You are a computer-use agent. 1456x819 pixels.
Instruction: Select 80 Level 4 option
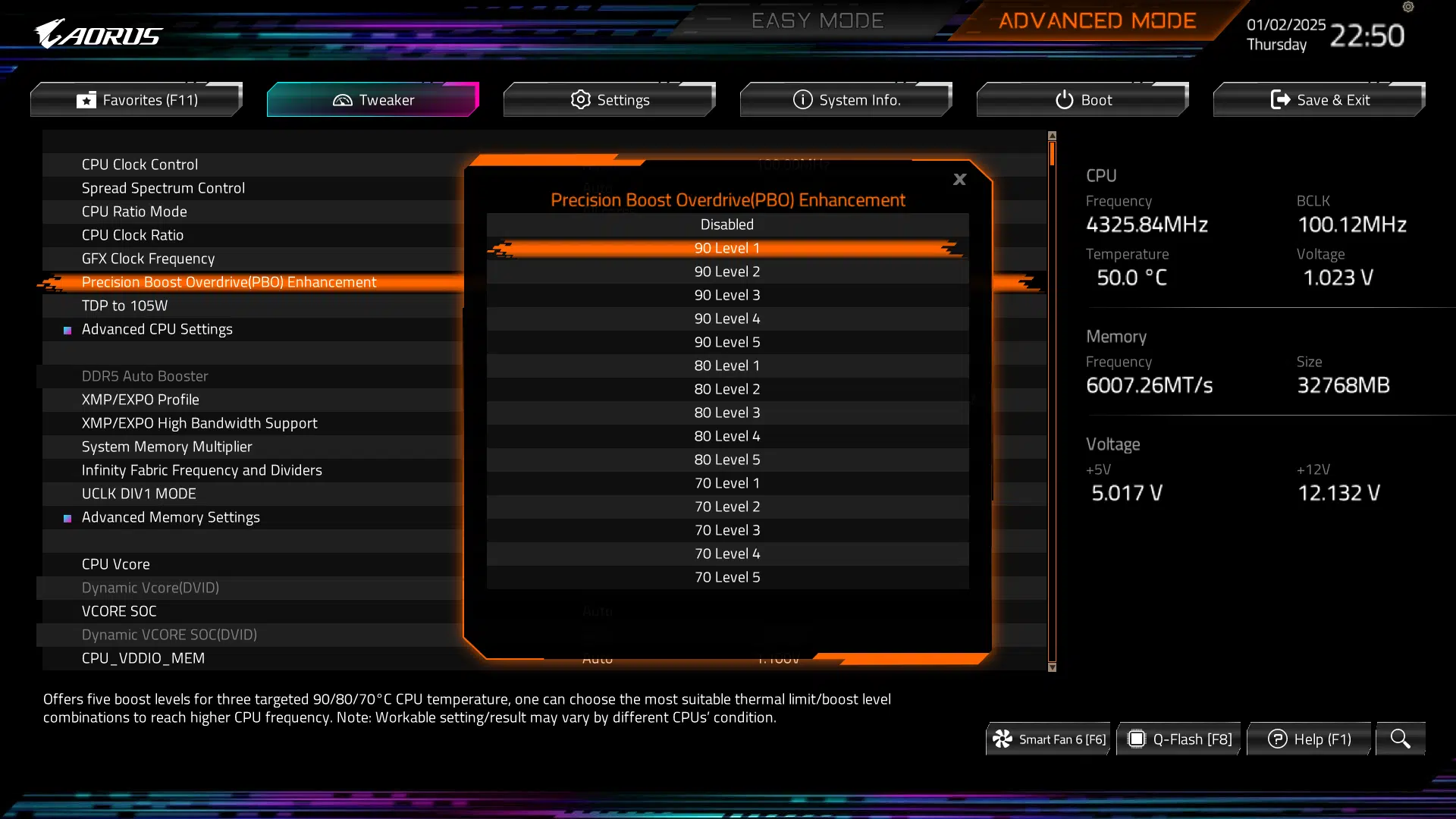click(x=727, y=436)
